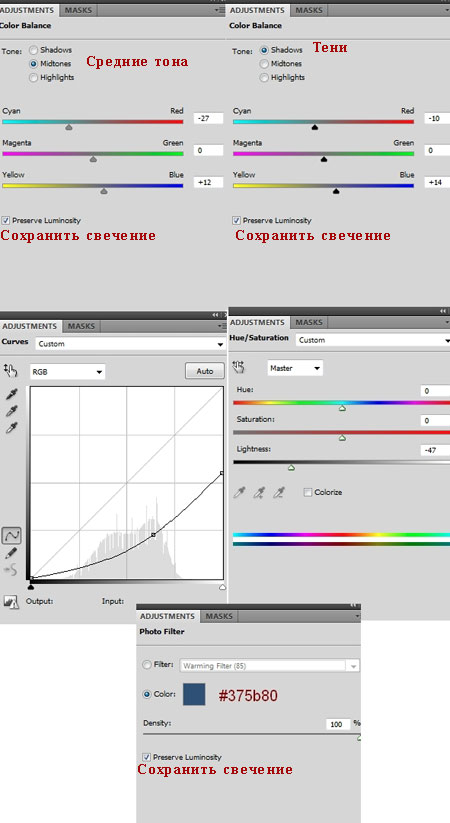This screenshot has width=450, height=823.
Task: Select the add-to-sample eyedropper in Hue/Saturation
Action: tap(259, 492)
